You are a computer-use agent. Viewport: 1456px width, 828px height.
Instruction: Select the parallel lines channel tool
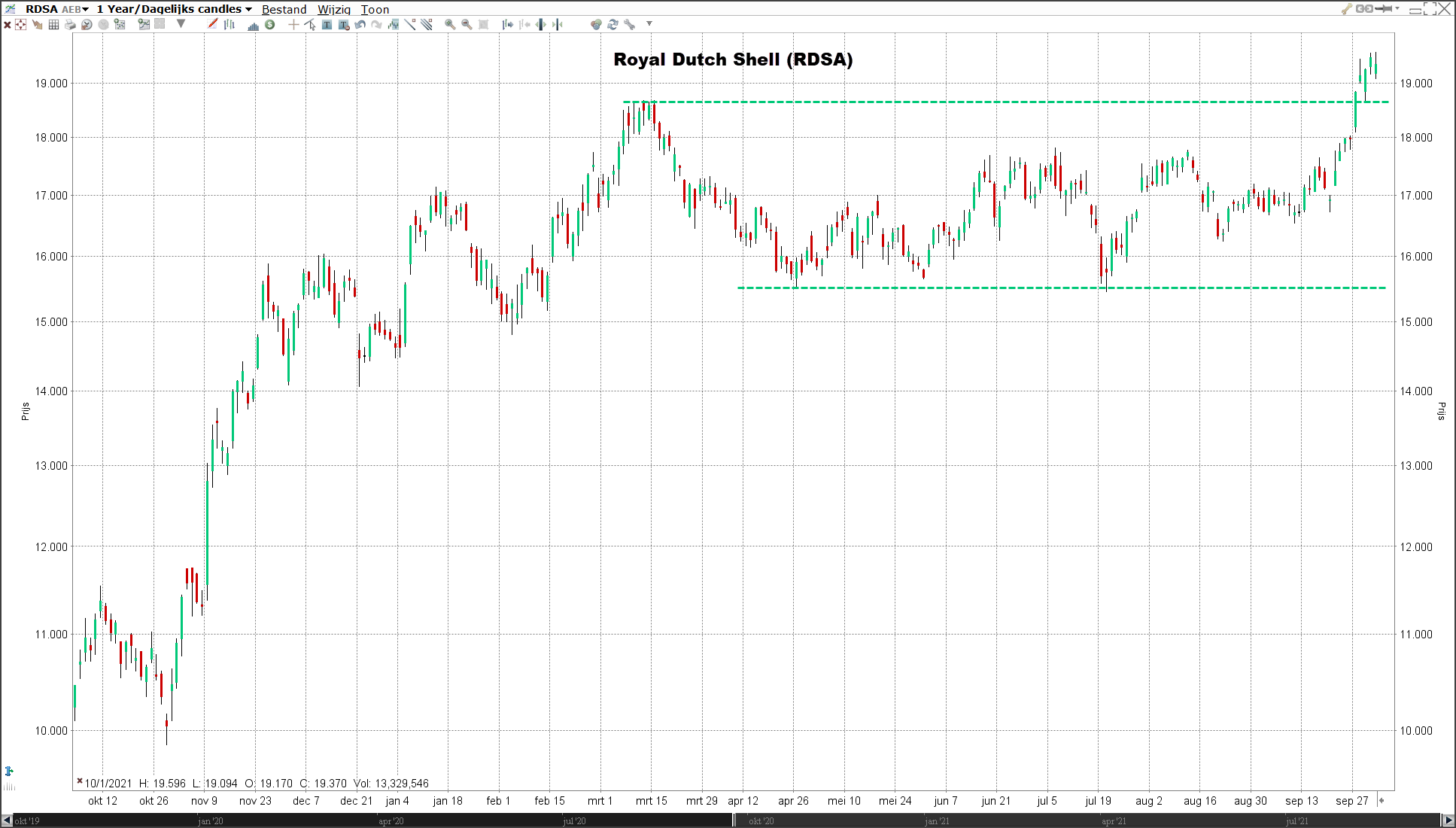click(427, 24)
